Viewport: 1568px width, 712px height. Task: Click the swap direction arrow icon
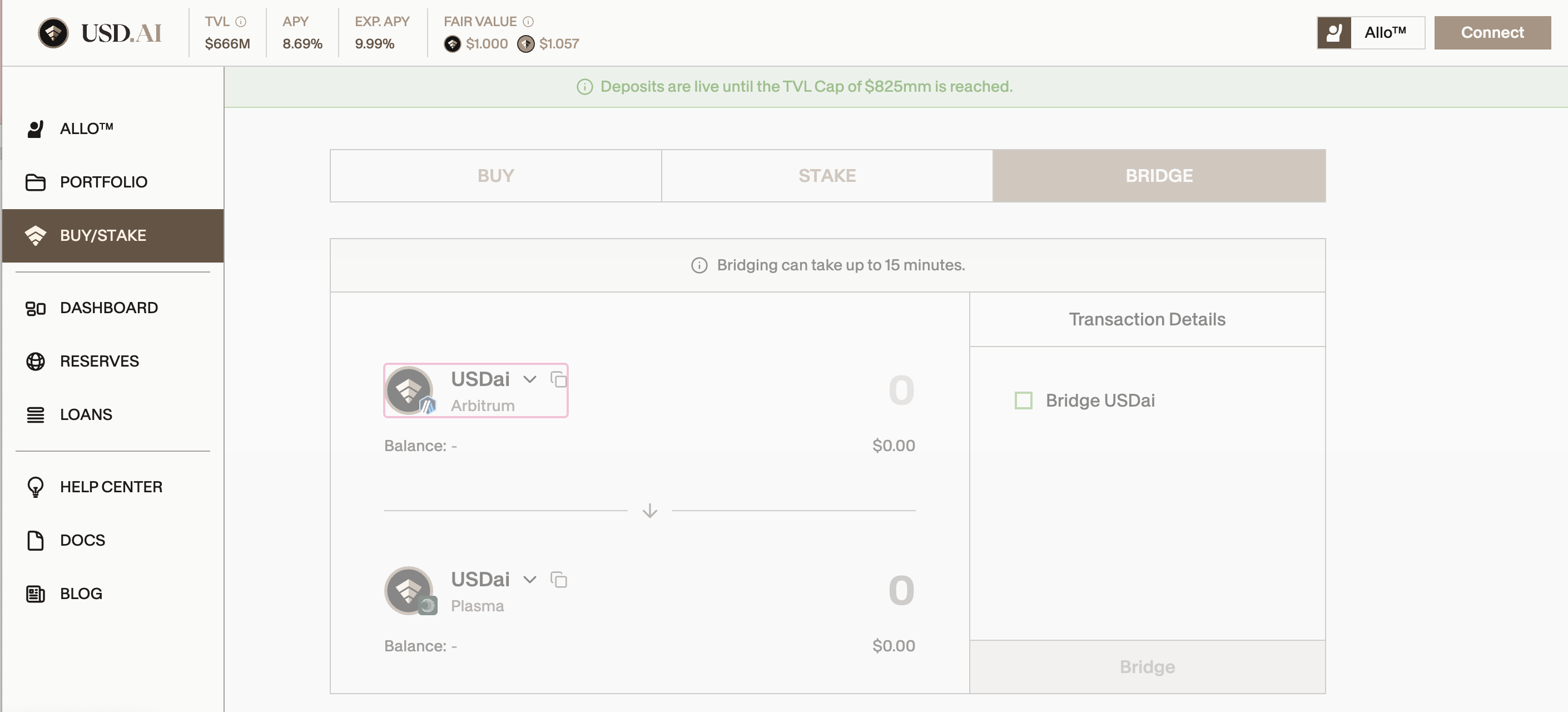coord(649,511)
